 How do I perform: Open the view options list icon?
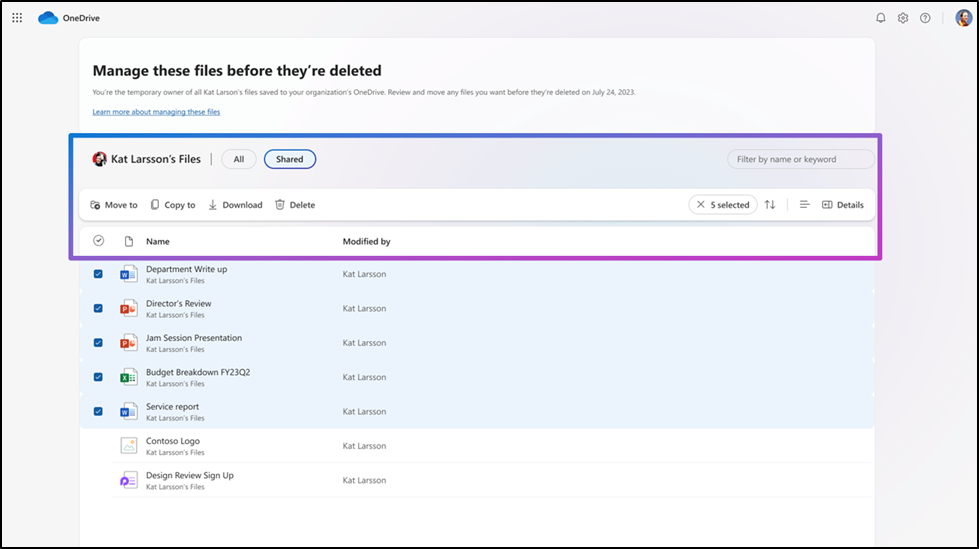[804, 205]
